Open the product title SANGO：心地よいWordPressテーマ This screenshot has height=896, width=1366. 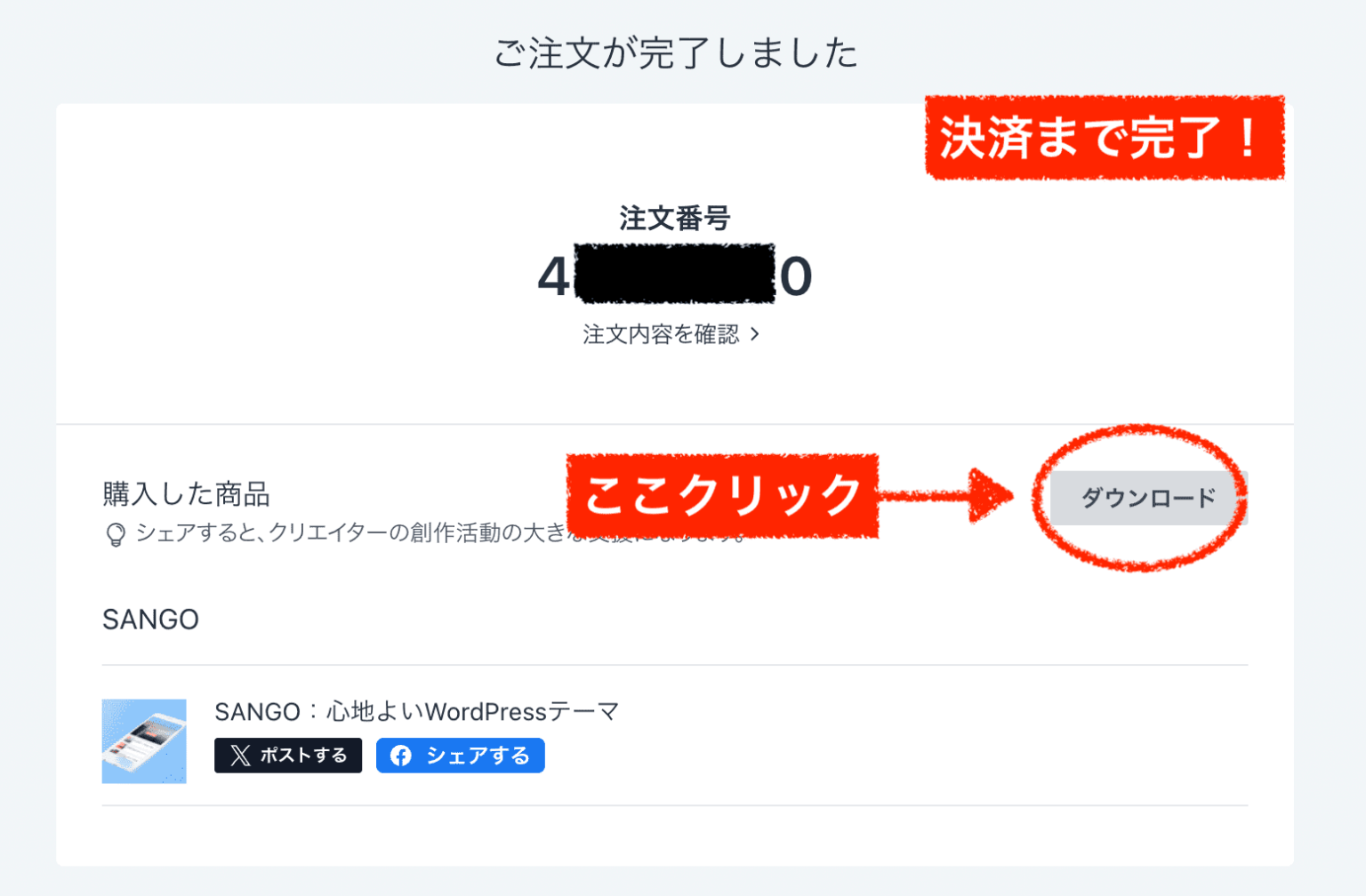click(414, 711)
